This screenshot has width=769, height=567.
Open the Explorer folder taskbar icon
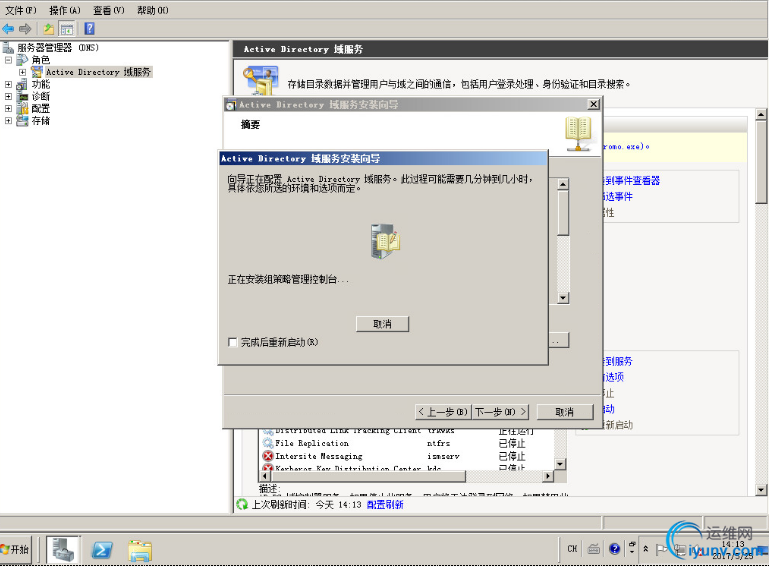[x=140, y=550]
